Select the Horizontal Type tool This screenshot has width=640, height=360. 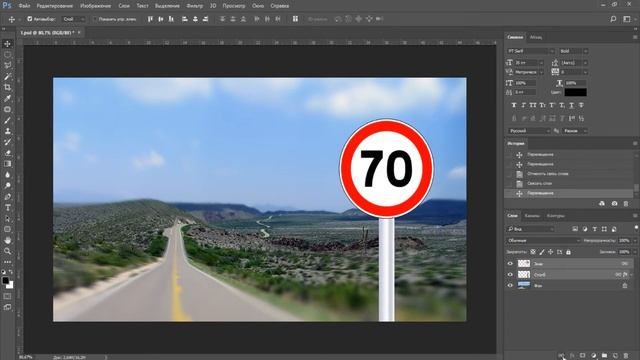click(7, 207)
